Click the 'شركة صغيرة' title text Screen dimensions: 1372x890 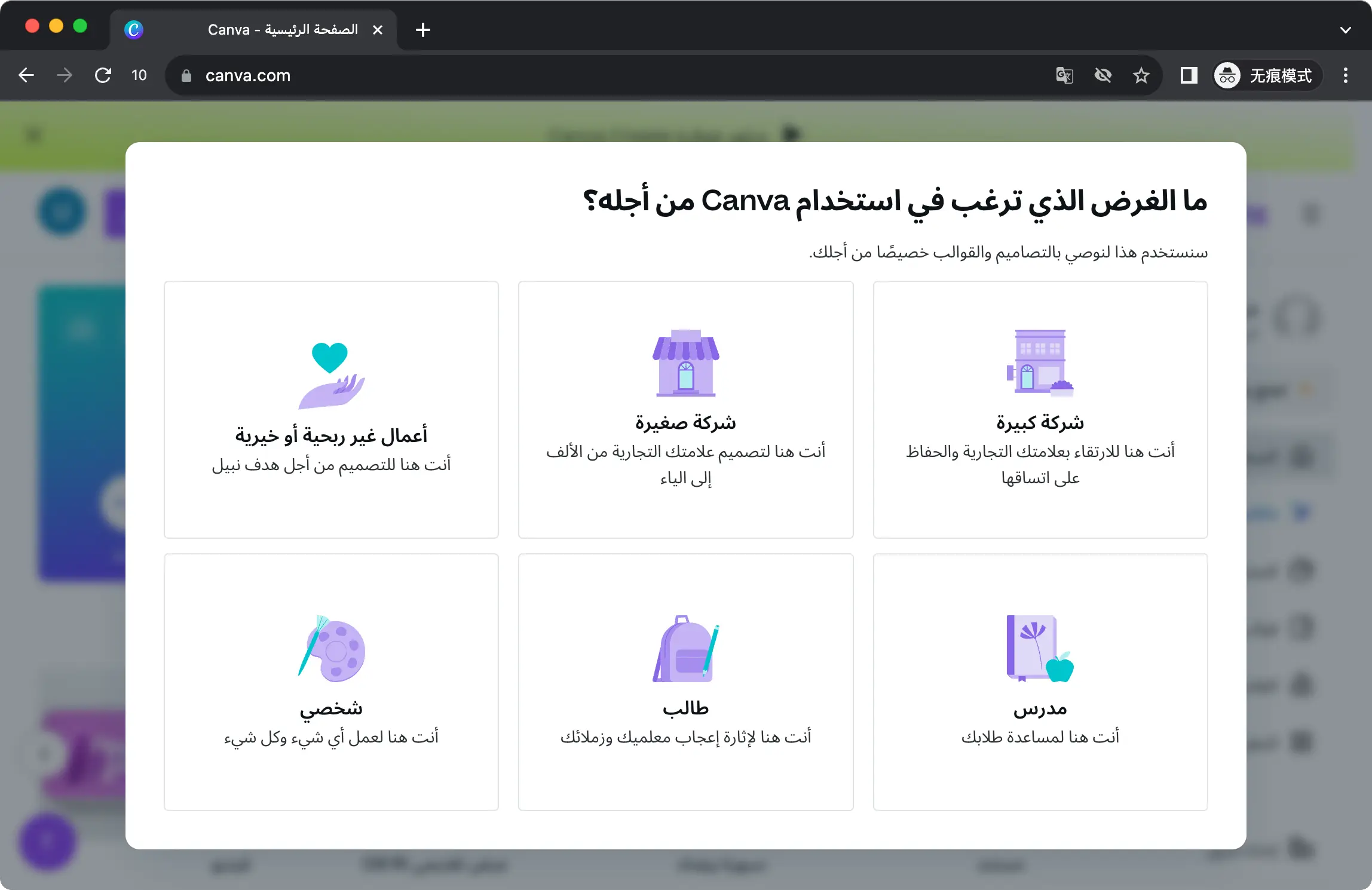[685, 422]
